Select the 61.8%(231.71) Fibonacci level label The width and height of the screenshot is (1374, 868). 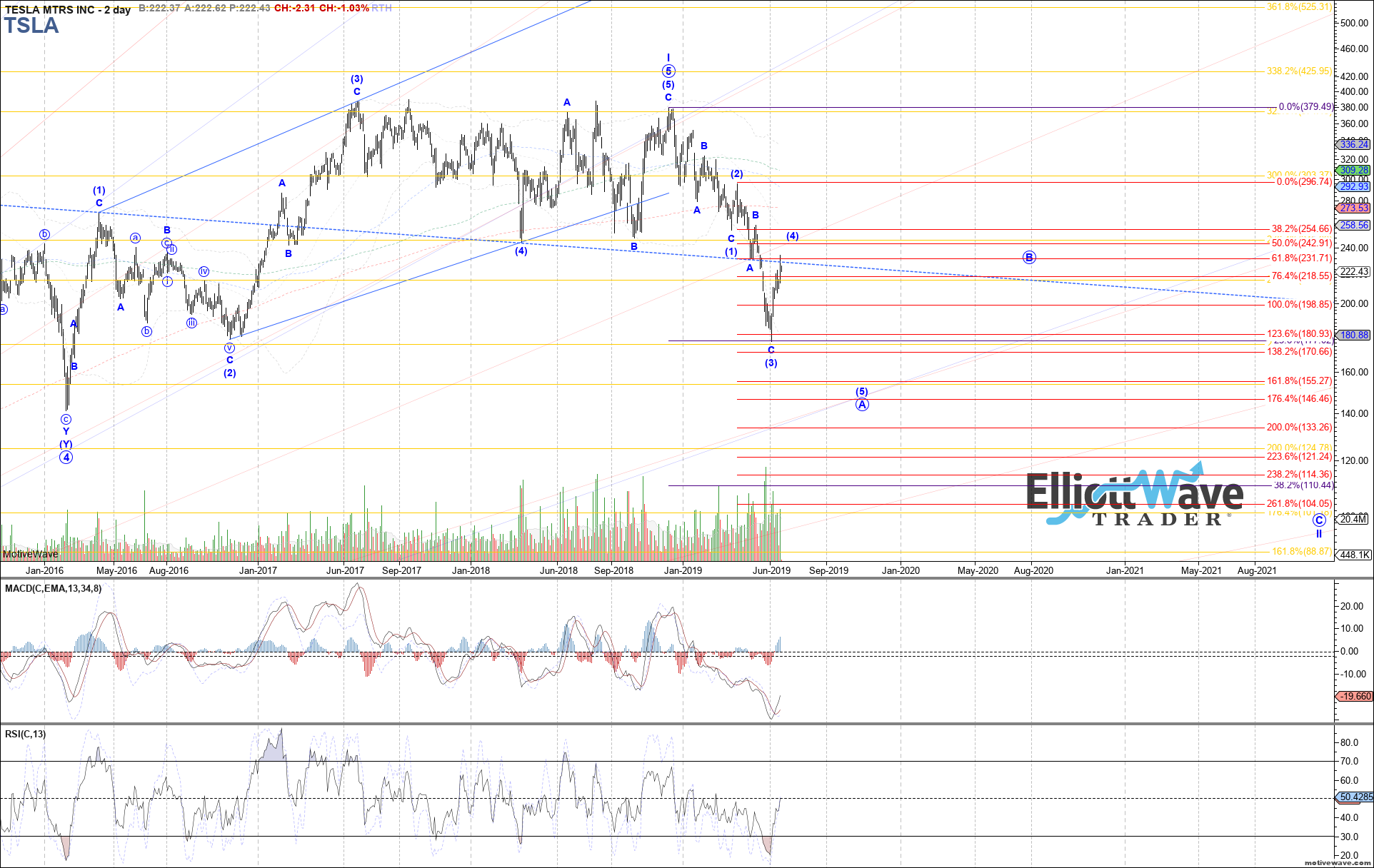1301,258
